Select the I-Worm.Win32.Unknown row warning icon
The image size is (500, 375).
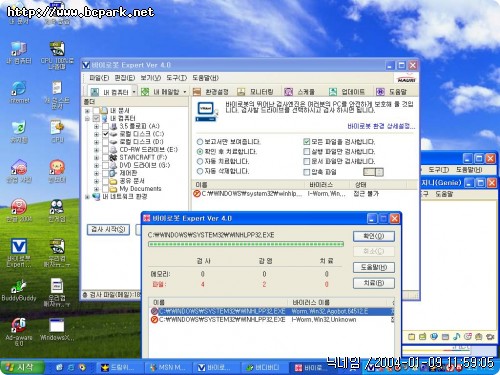(154, 320)
